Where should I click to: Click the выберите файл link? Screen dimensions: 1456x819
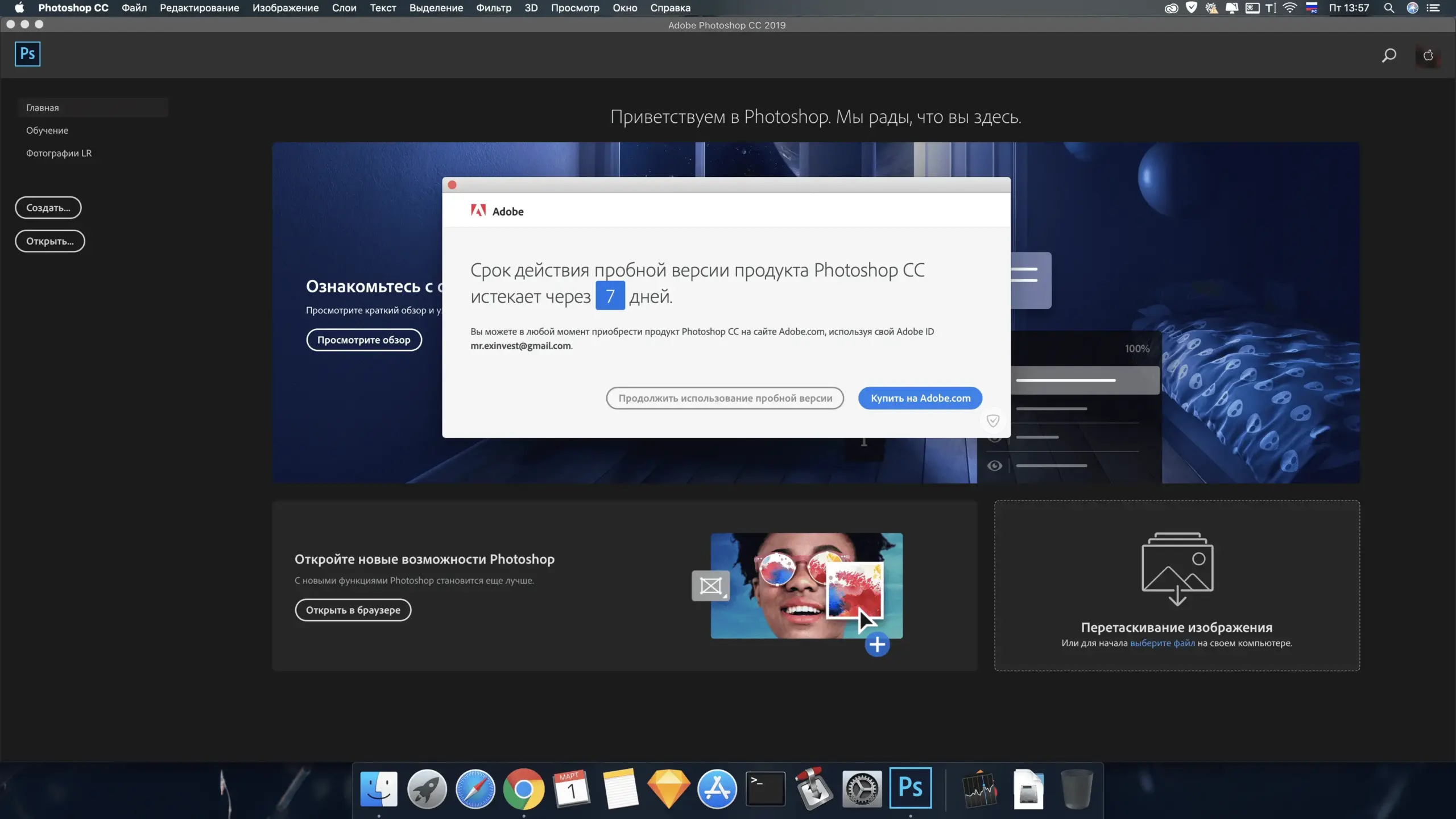coord(1162,643)
